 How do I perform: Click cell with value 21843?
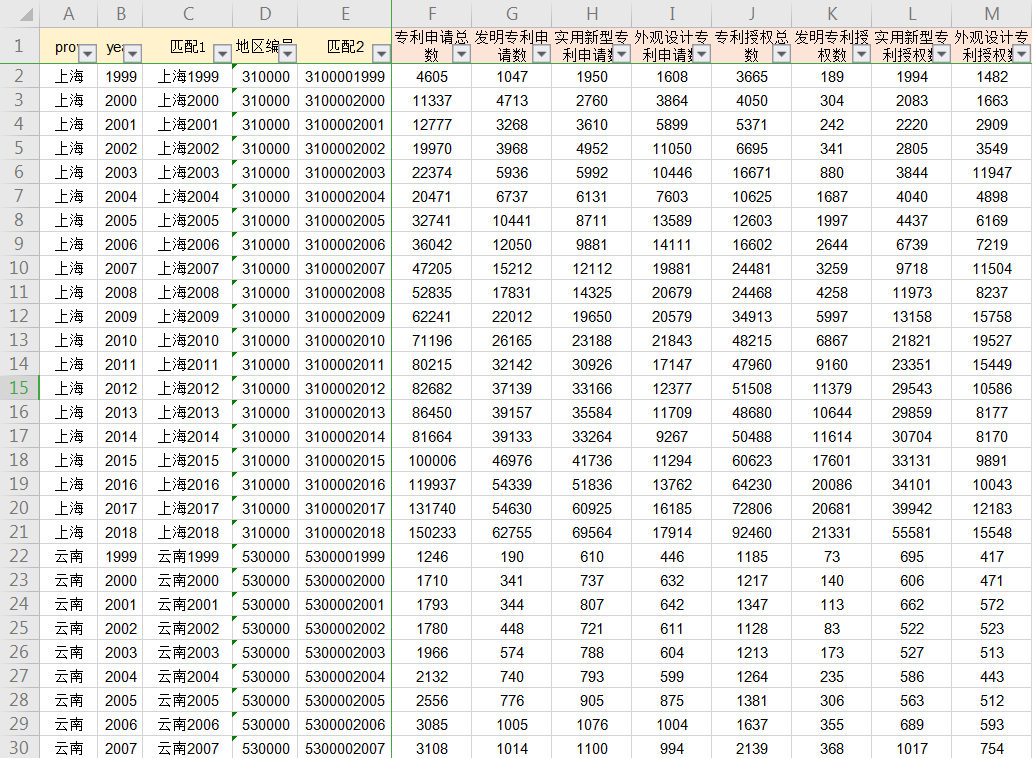click(672, 340)
